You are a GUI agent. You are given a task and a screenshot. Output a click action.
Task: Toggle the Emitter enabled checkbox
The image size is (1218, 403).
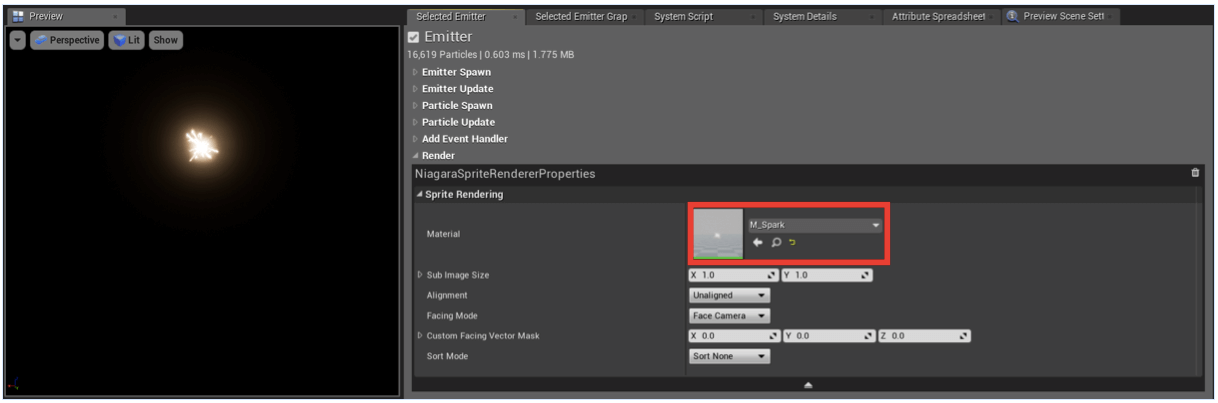413,37
